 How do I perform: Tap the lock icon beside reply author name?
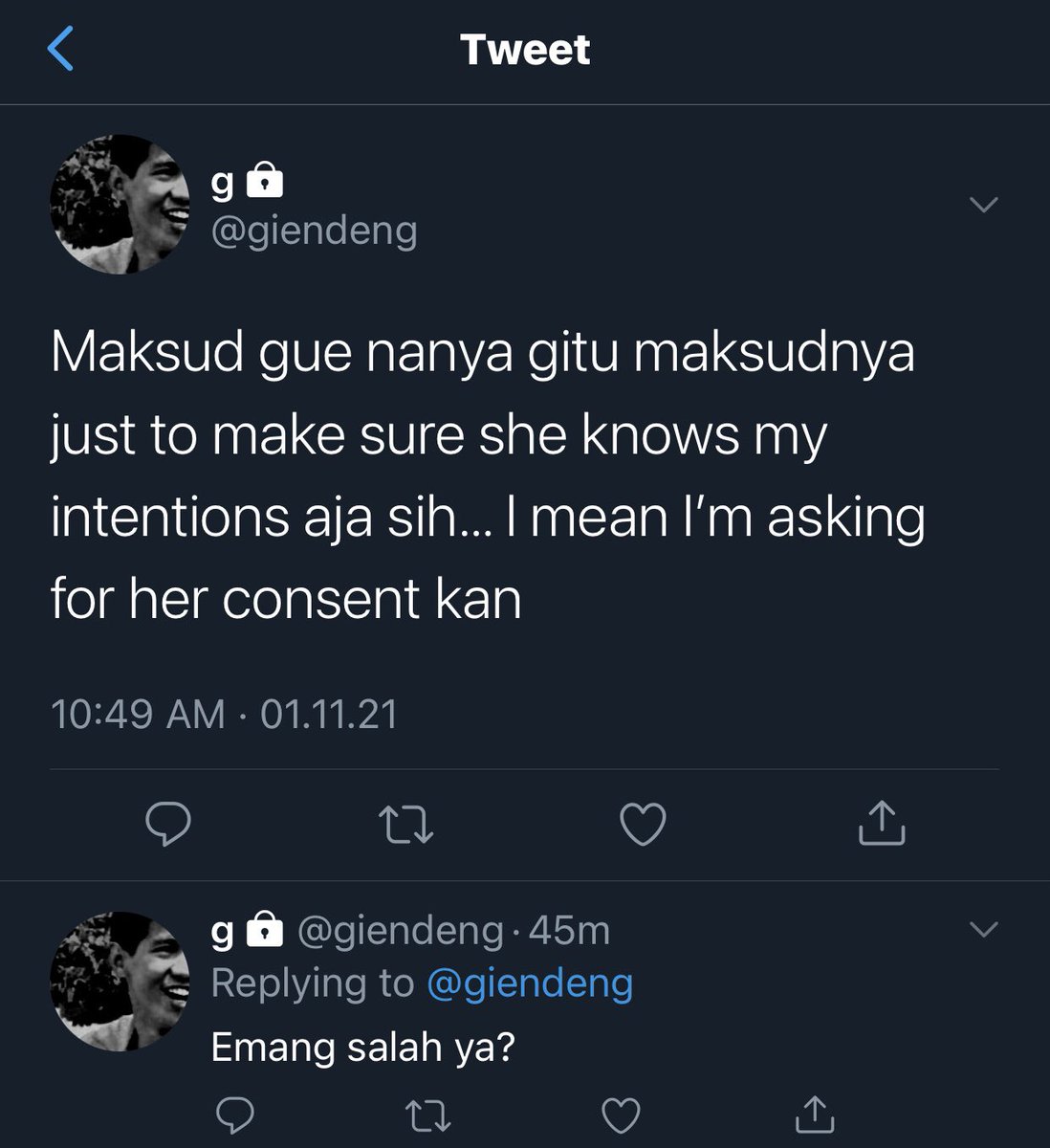(265, 928)
